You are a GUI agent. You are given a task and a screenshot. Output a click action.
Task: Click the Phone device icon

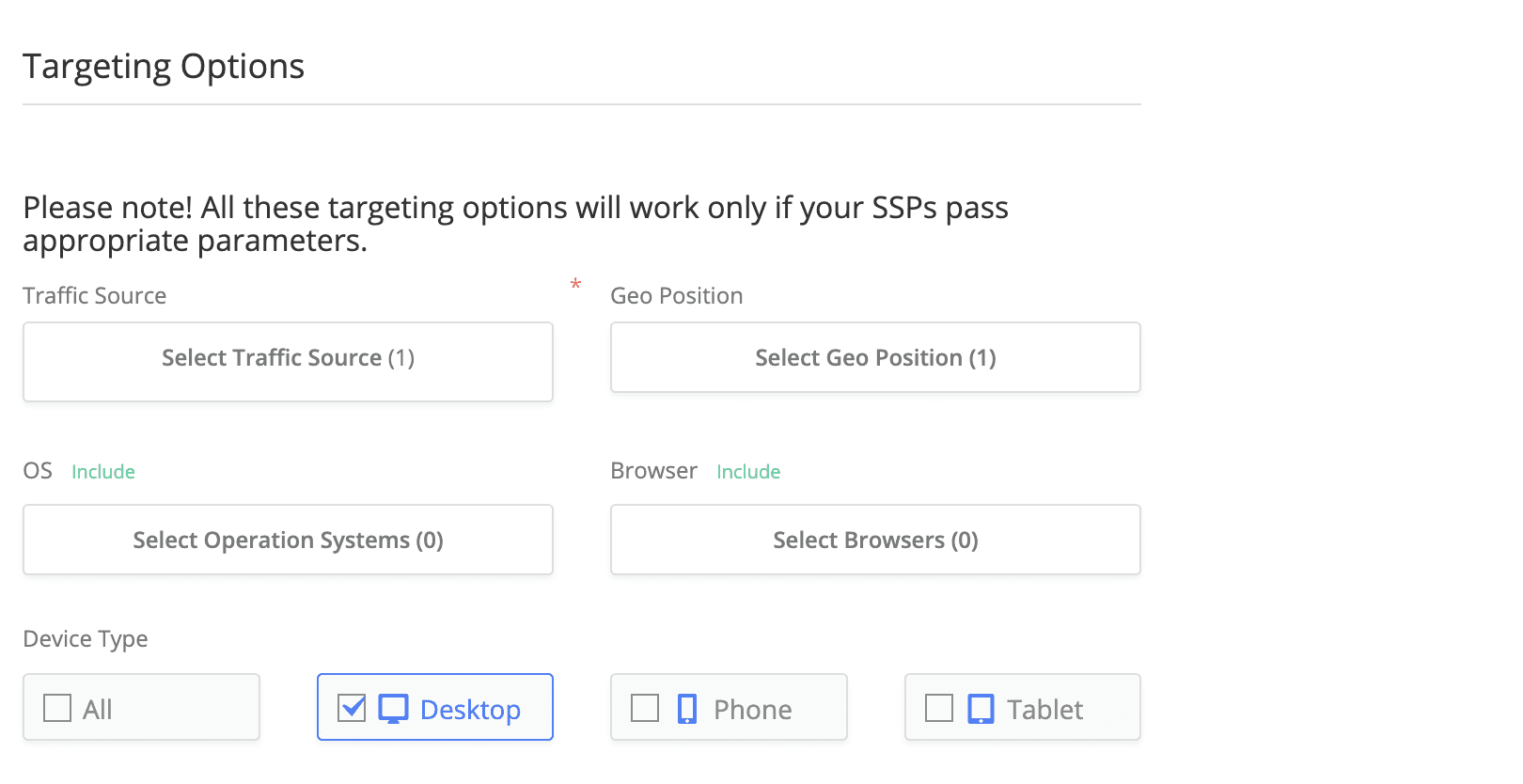point(687,709)
